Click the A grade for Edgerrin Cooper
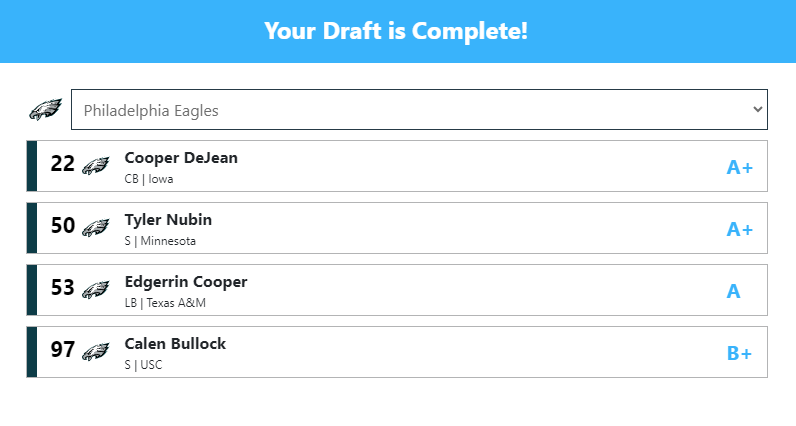 (733, 291)
